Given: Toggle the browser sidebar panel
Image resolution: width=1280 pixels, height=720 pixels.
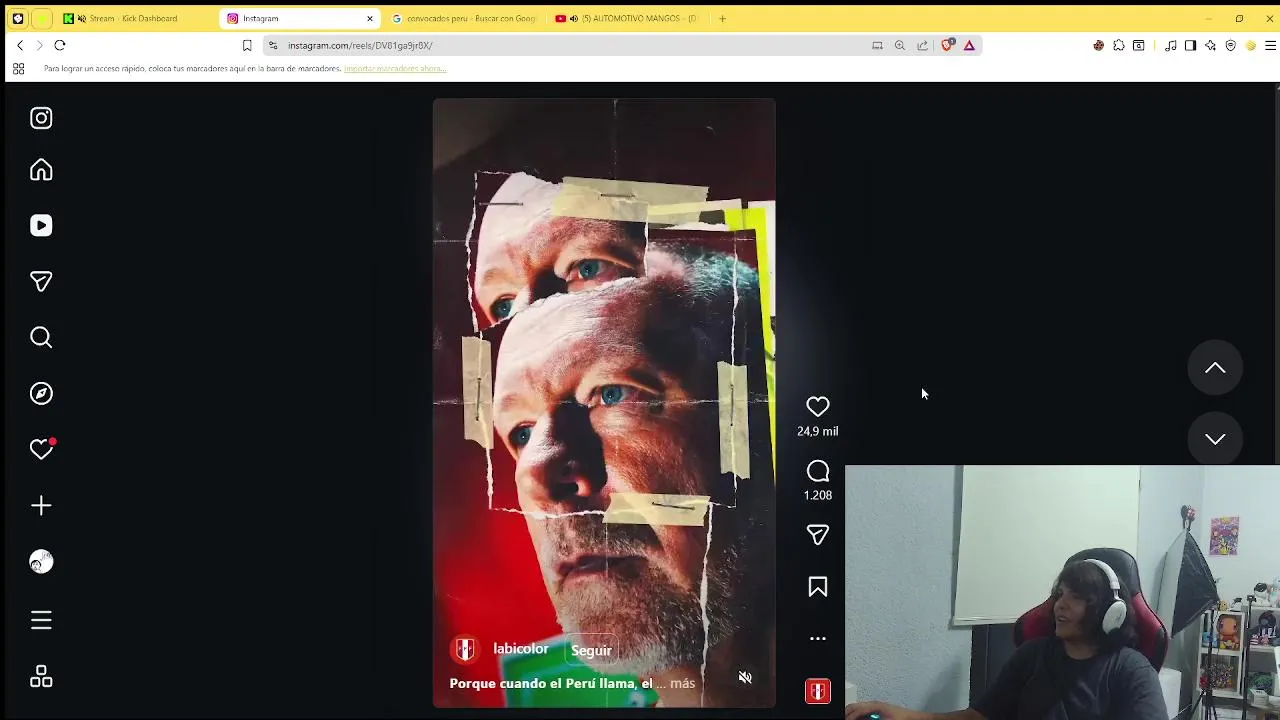Looking at the screenshot, I should (1190, 45).
